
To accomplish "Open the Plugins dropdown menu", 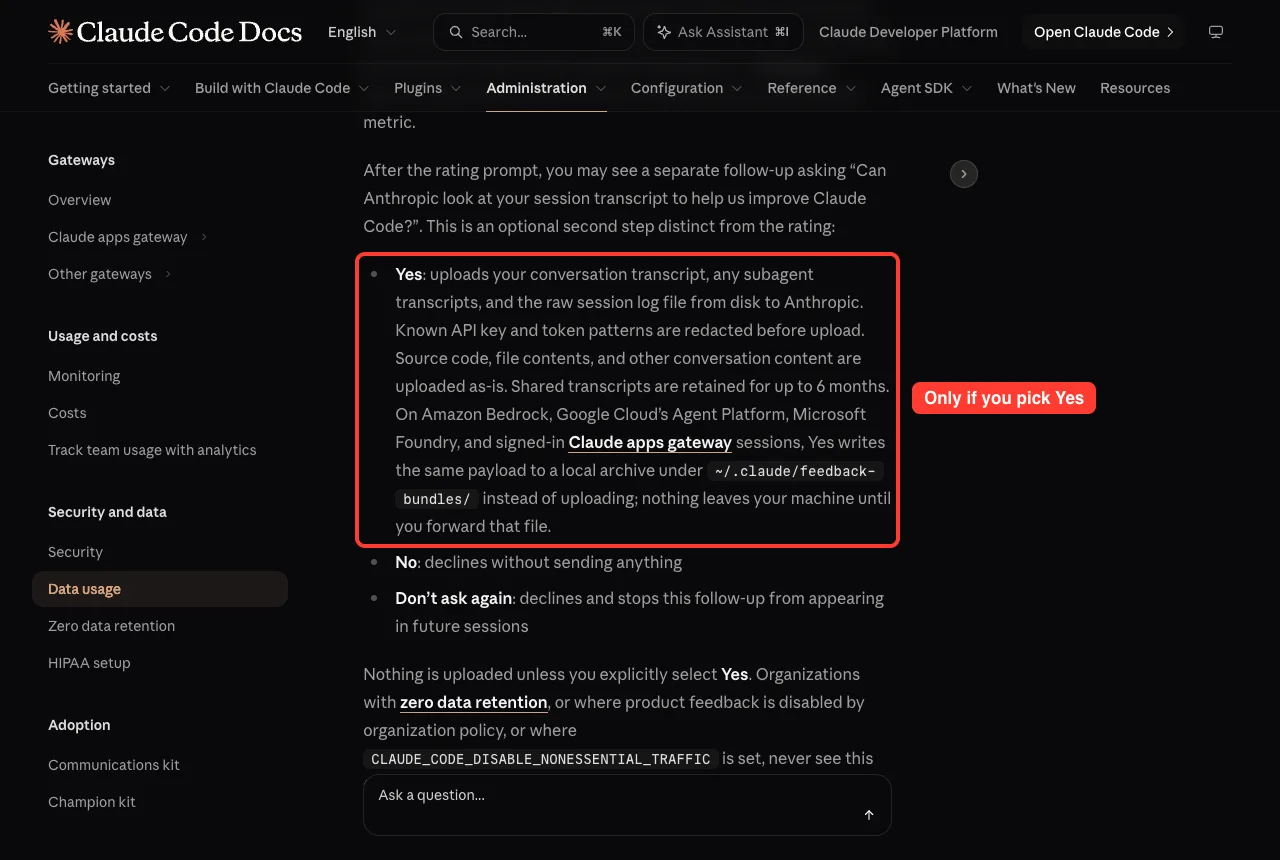I will tap(428, 88).
